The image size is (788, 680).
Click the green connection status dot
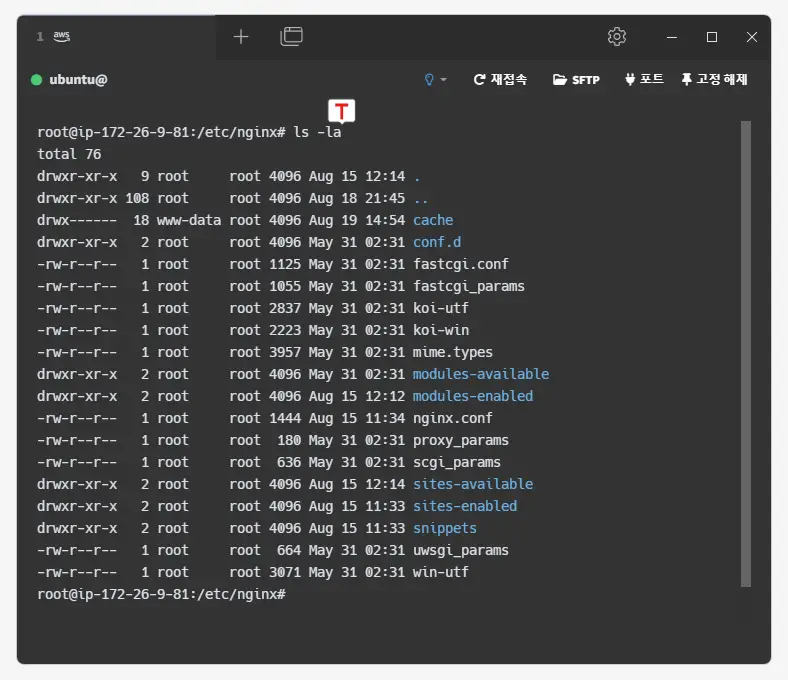coord(37,80)
